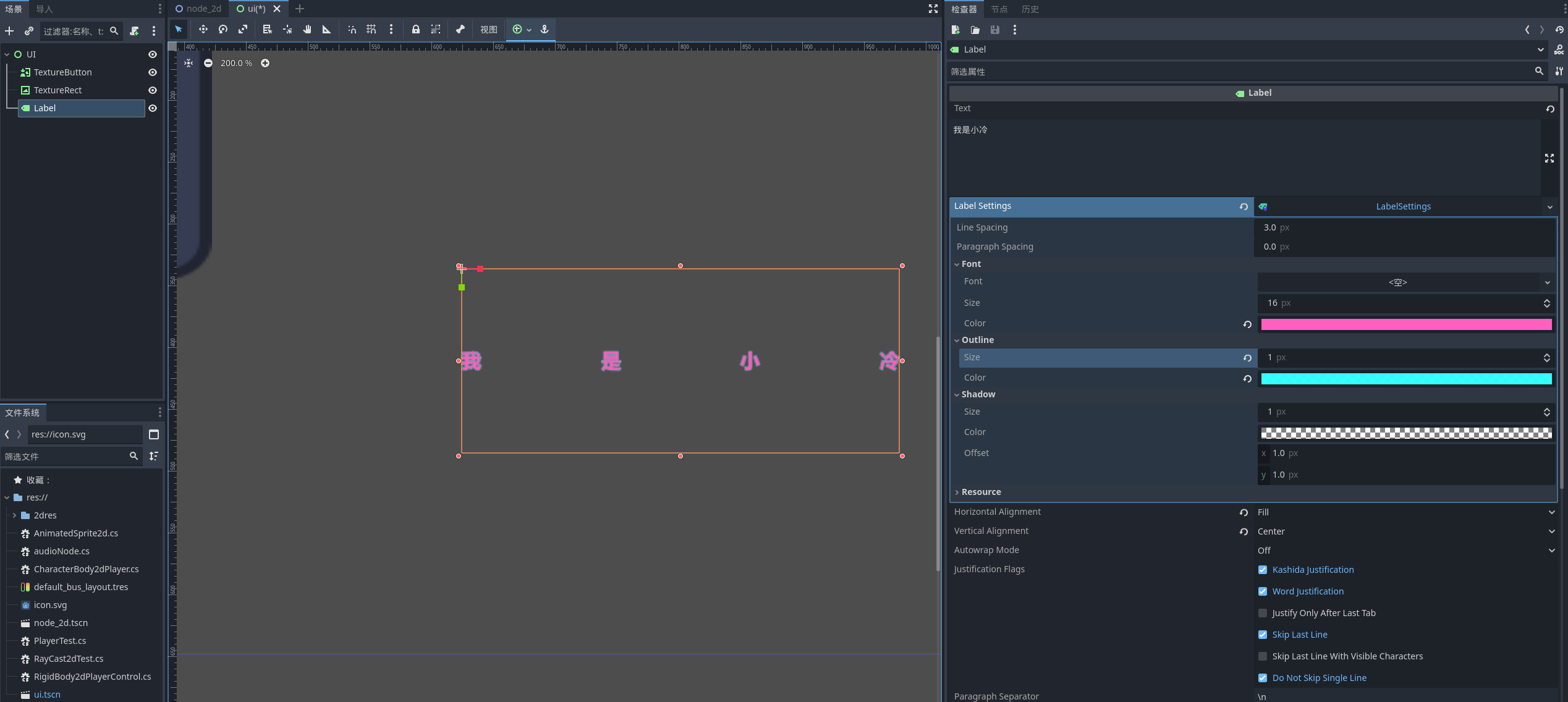Open the 导入 import tab

[44, 9]
